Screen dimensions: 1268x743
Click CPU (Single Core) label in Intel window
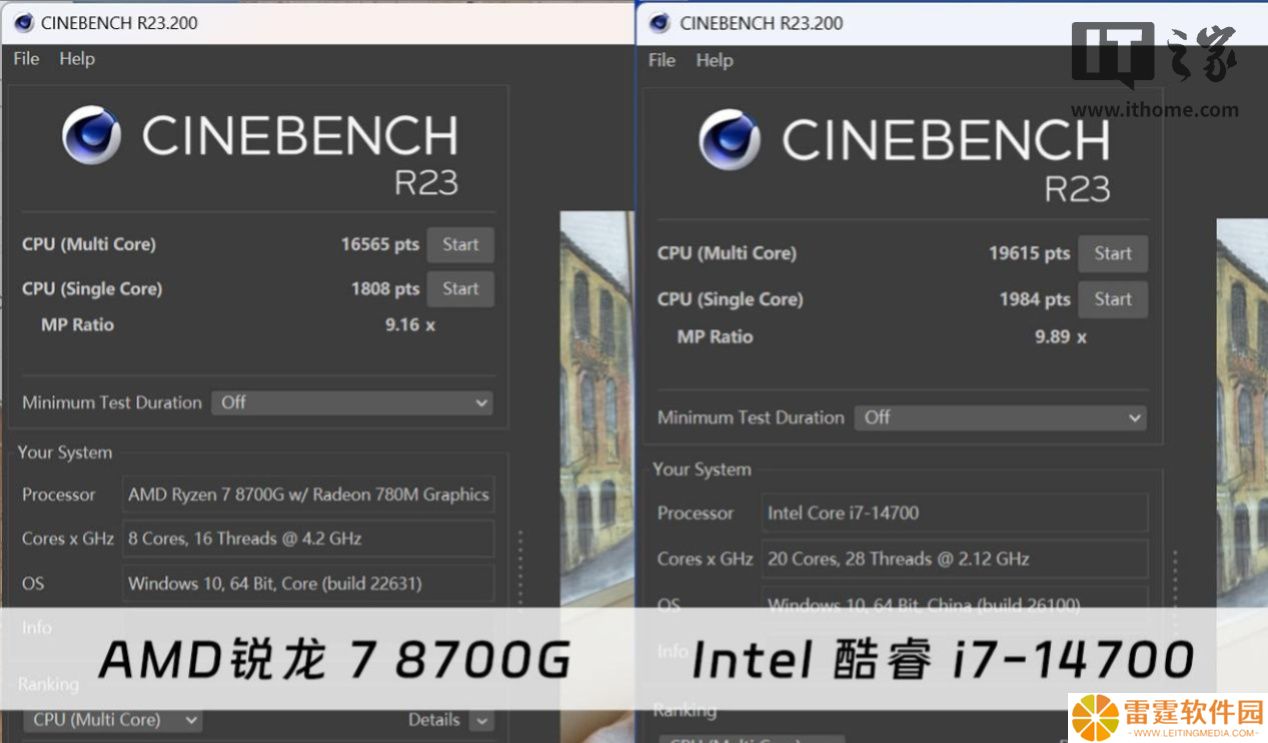pyautogui.click(x=730, y=299)
